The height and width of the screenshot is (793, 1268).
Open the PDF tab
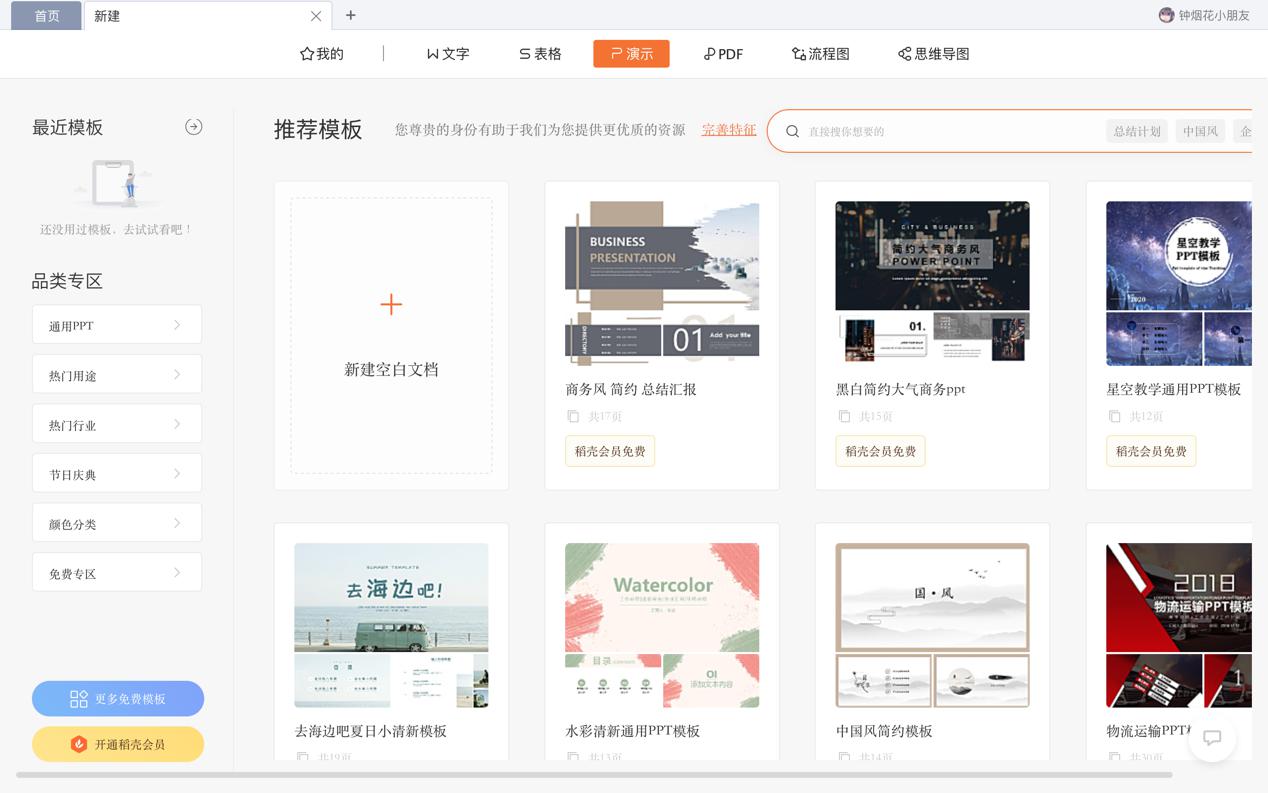pos(723,54)
